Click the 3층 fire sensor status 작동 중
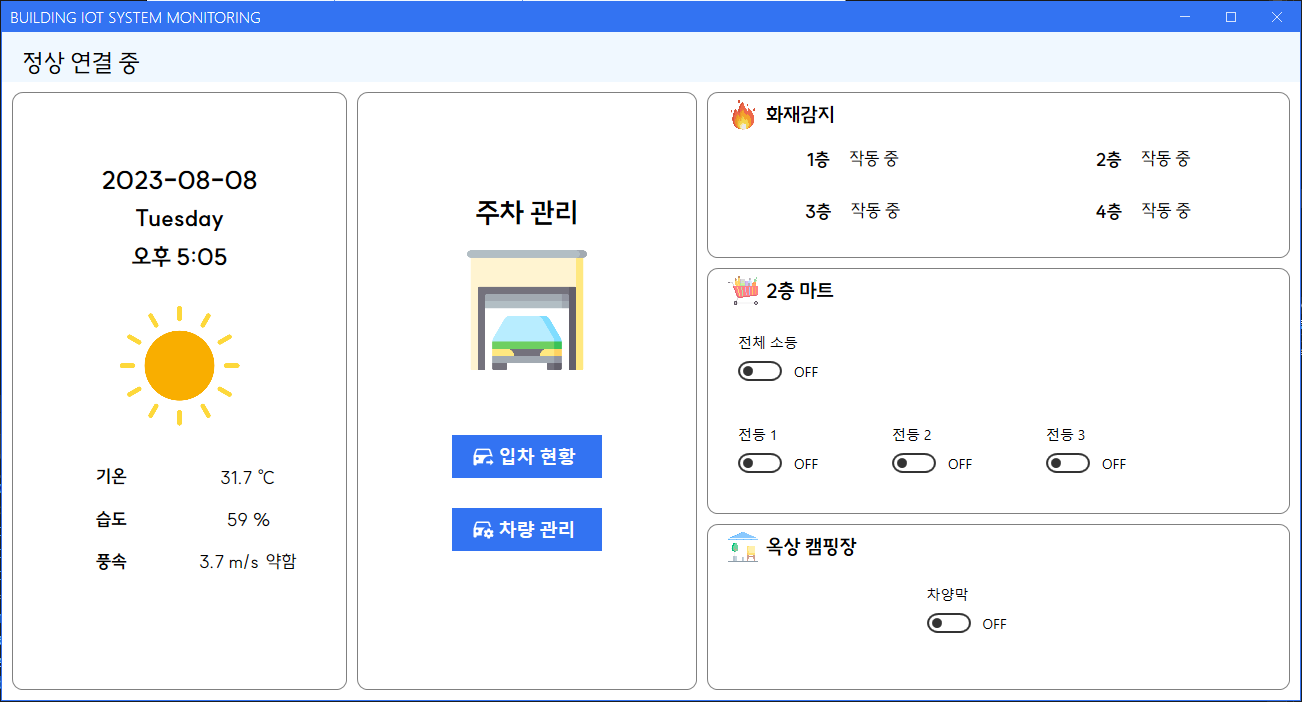 (x=875, y=211)
